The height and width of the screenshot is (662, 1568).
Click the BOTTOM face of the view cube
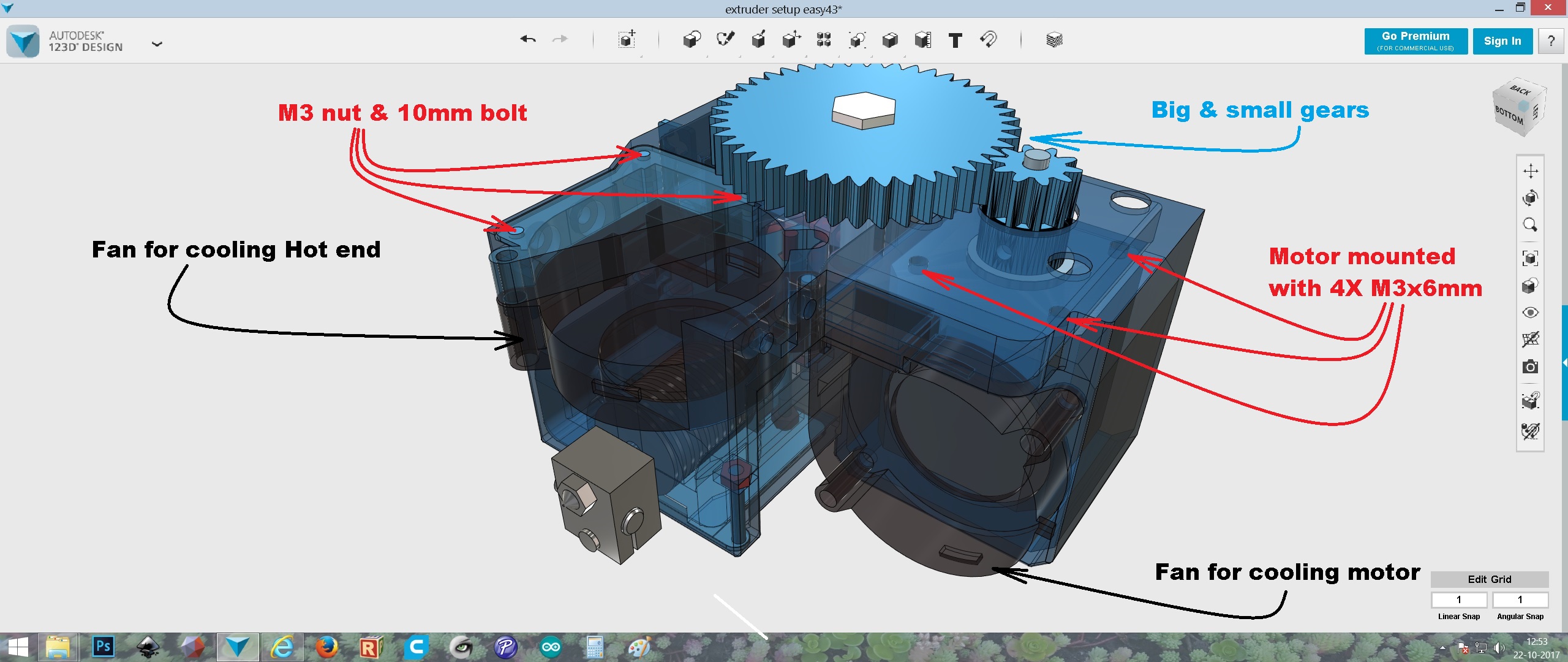1509,115
